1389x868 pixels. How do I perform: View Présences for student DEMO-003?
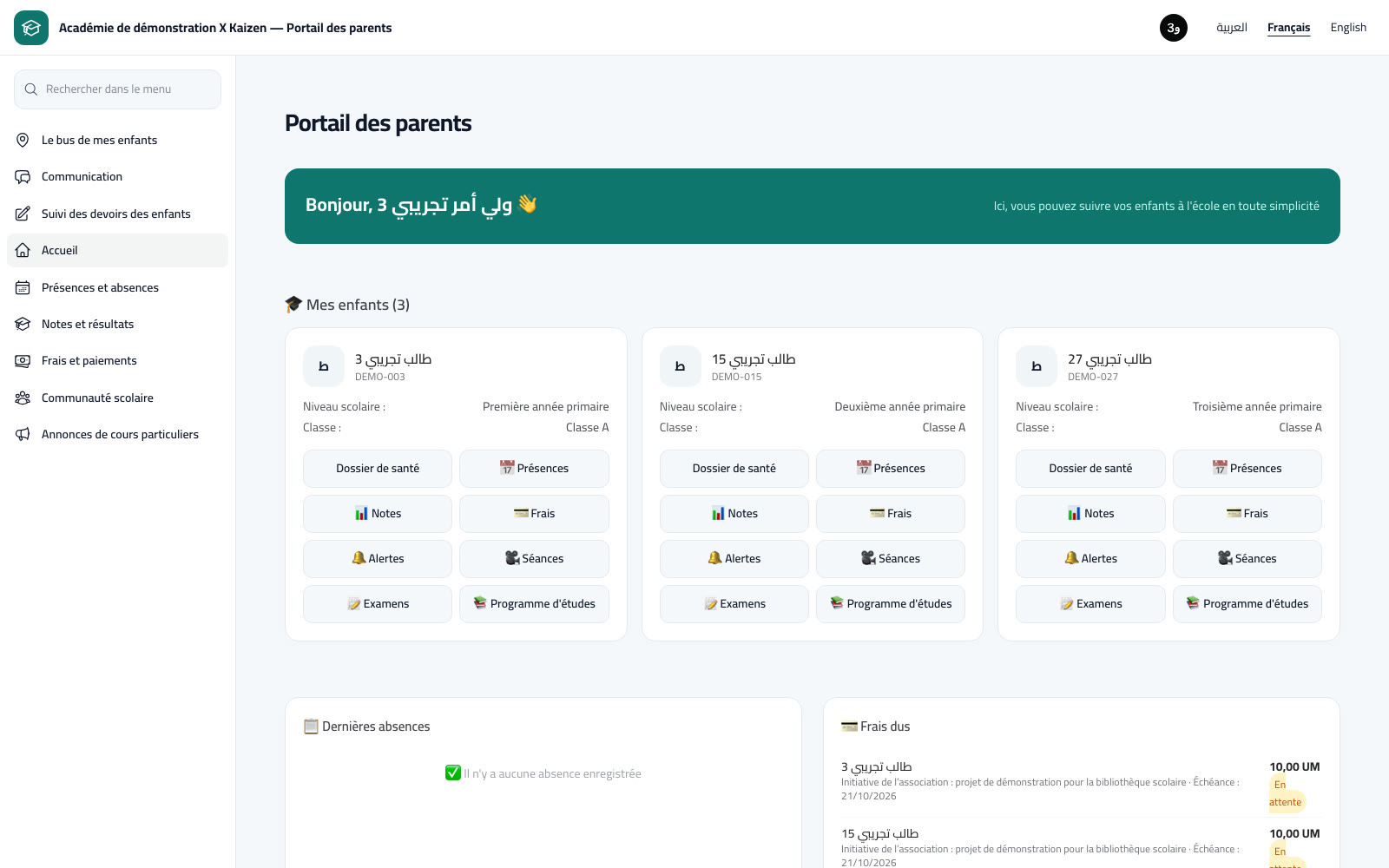[534, 469]
